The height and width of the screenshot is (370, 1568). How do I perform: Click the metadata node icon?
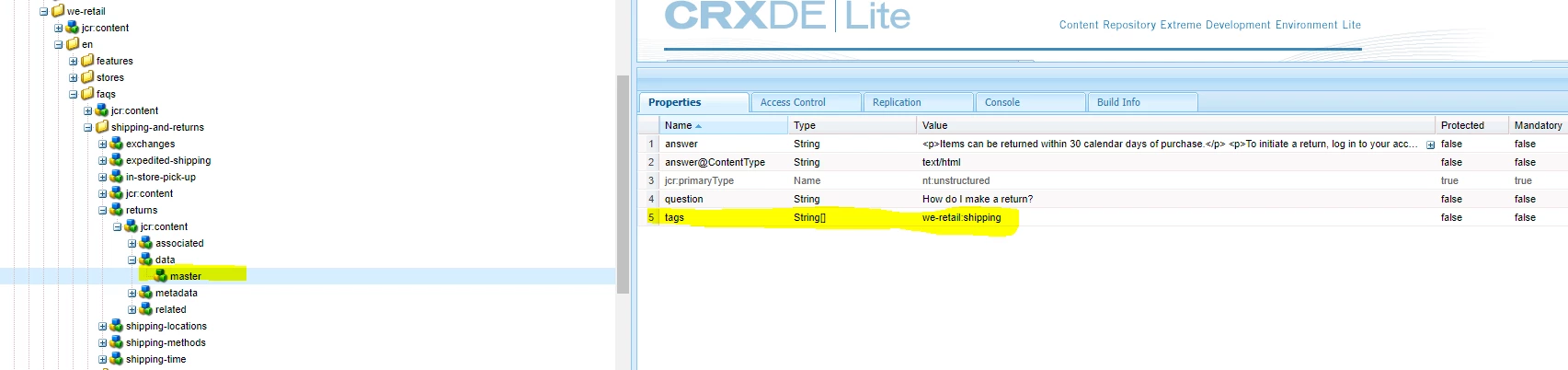pyautogui.click(x=146, y=293)
